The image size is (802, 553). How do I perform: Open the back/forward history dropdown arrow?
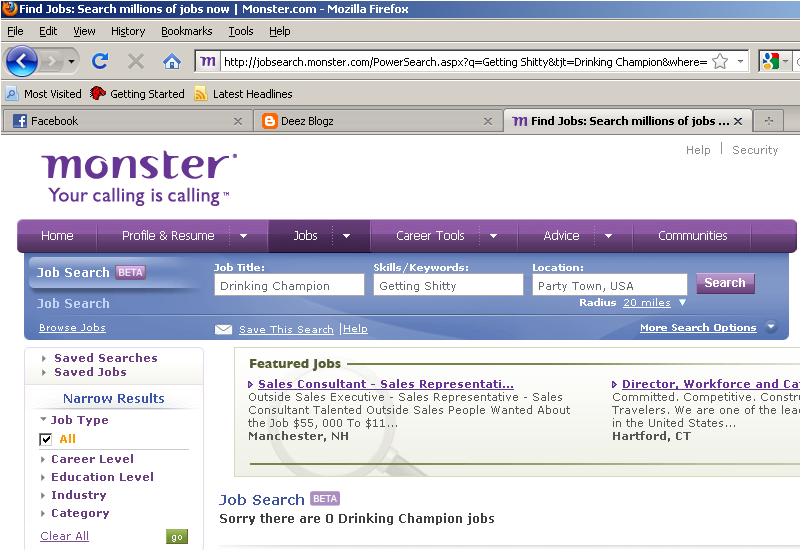pos(72,62)
